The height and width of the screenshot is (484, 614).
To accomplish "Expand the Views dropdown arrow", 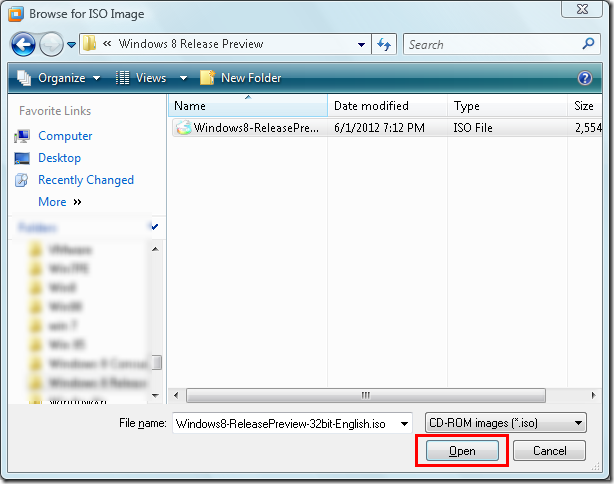I will pyautogui.click(x=183, y=78).
